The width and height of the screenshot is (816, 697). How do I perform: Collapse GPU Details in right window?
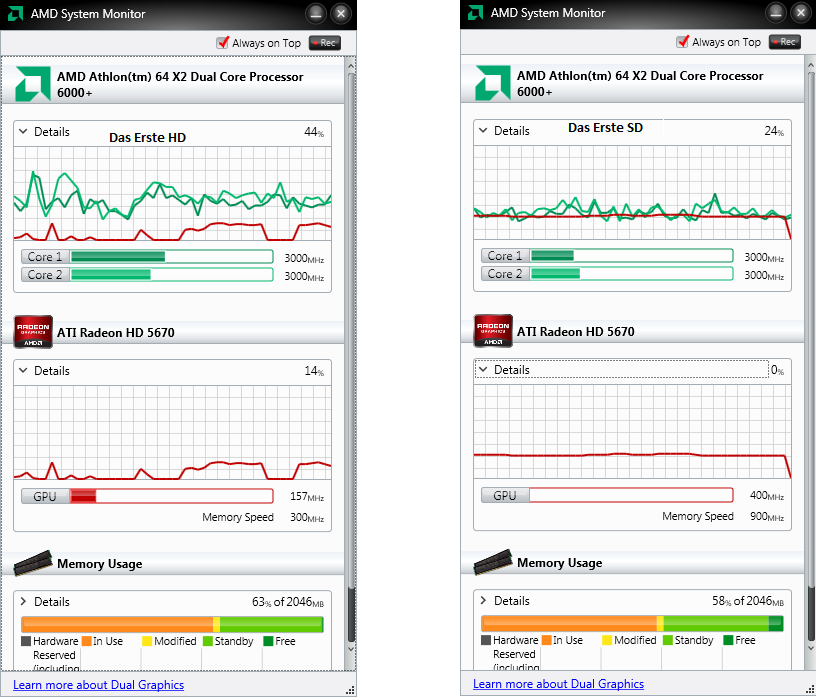point(483,370)
